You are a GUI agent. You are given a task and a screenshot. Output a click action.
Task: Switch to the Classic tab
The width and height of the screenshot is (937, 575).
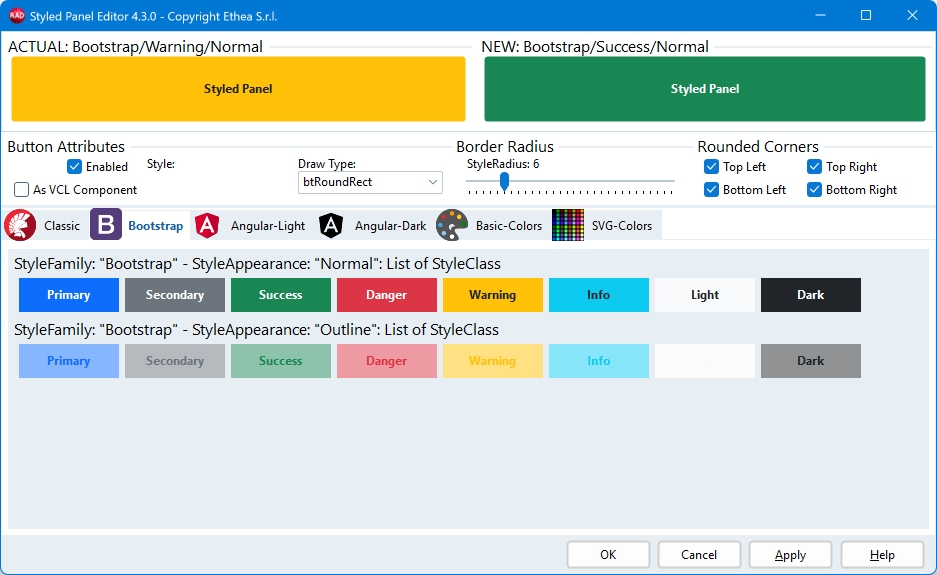coord(62,226)
